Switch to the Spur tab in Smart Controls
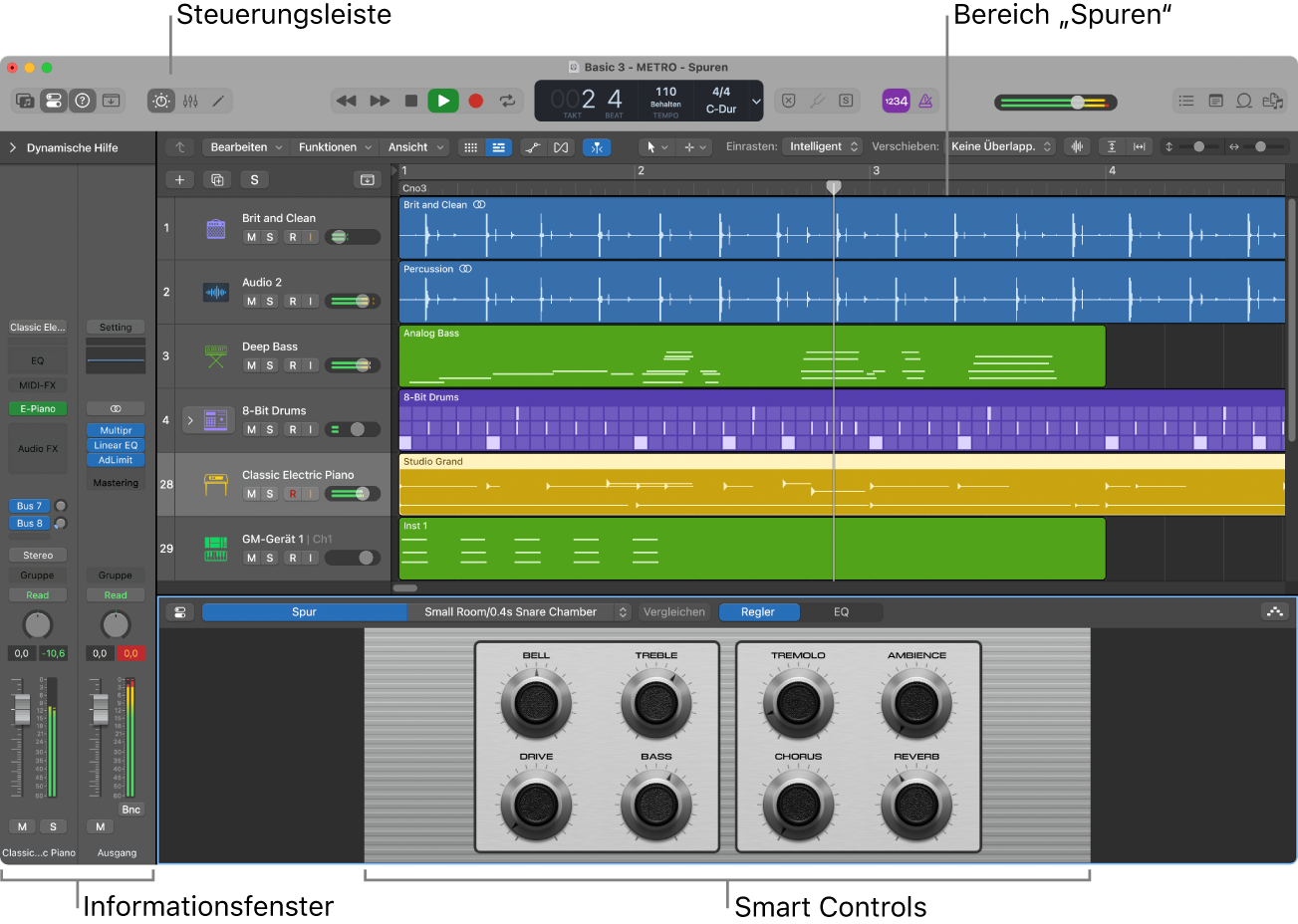1298x924 pixels. (x=304, y=612)
